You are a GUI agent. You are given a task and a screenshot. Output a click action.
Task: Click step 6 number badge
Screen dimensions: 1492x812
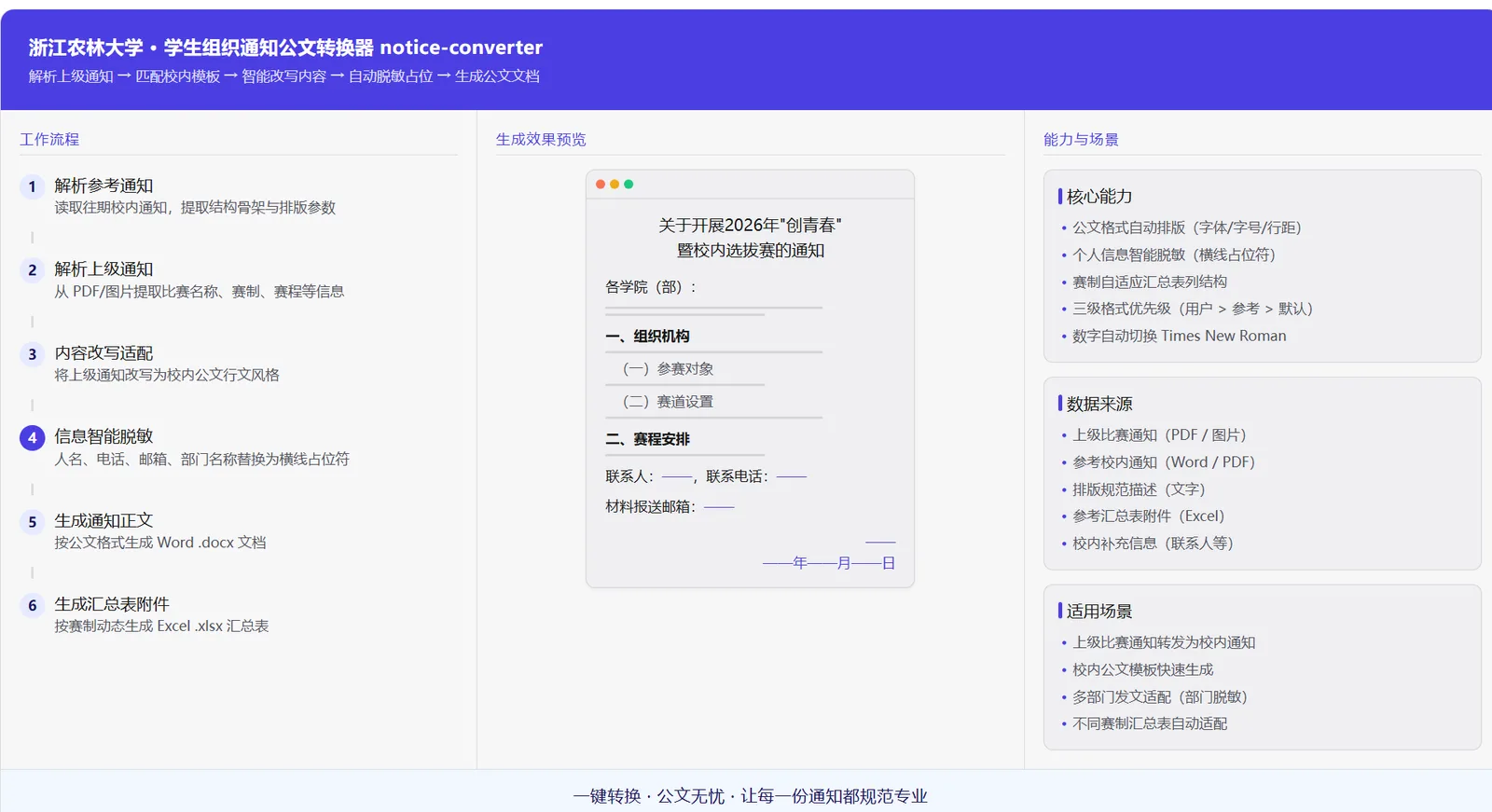pos(32,605)
